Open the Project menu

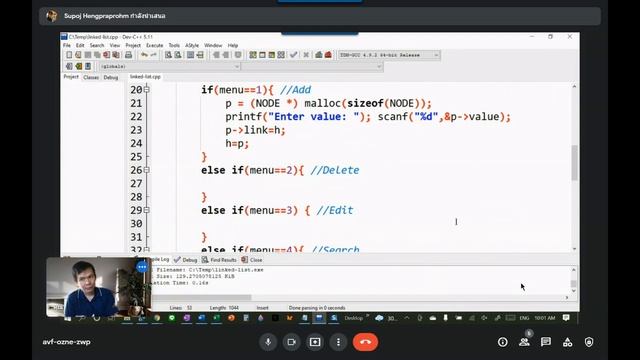[133, 45]
